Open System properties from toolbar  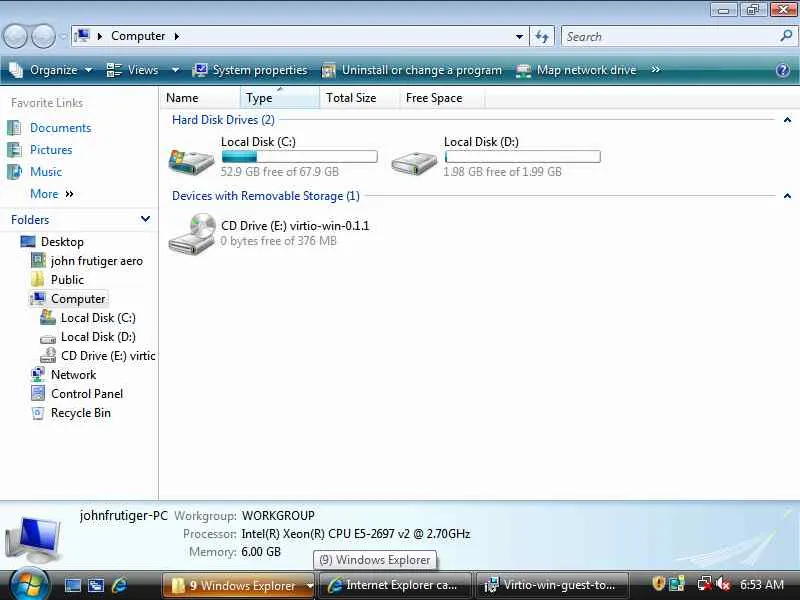(x=249, y=70)
